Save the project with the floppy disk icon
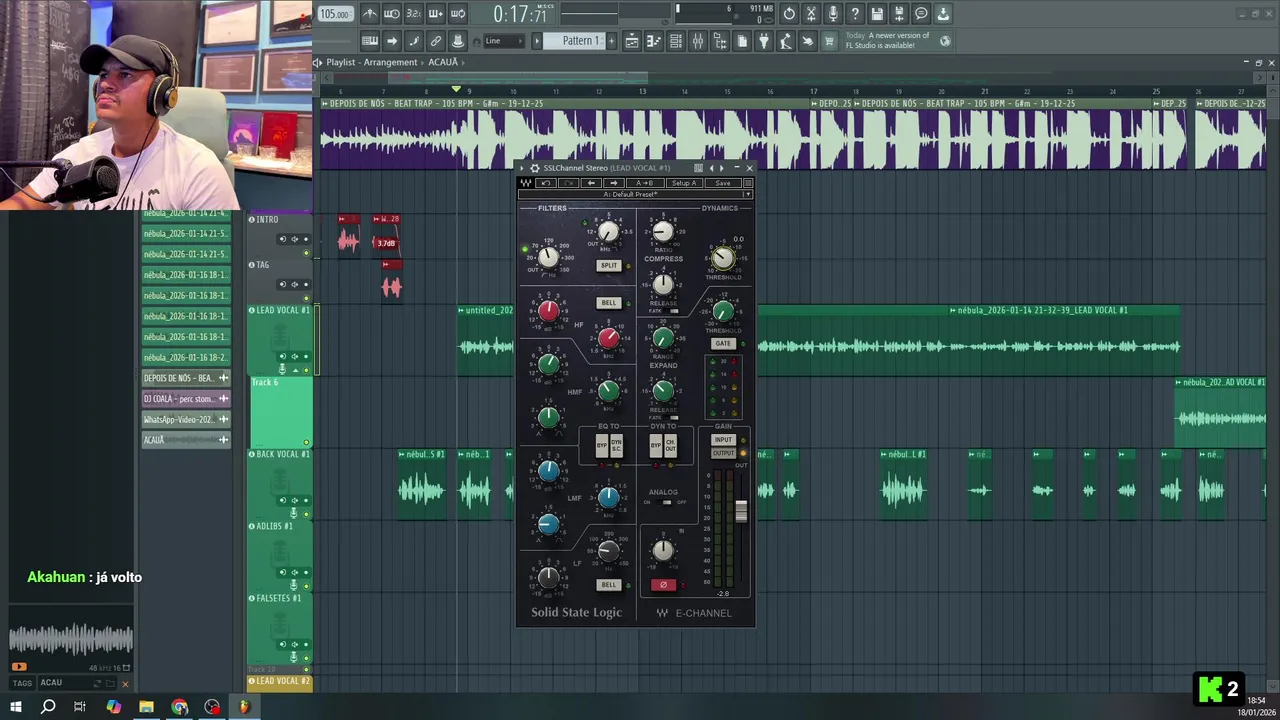 [x=877, y=14]
